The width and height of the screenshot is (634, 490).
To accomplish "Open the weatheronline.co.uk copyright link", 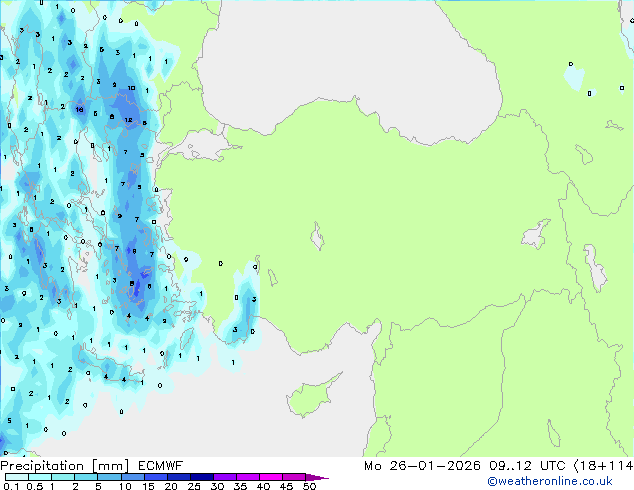I will coord(549,481).
